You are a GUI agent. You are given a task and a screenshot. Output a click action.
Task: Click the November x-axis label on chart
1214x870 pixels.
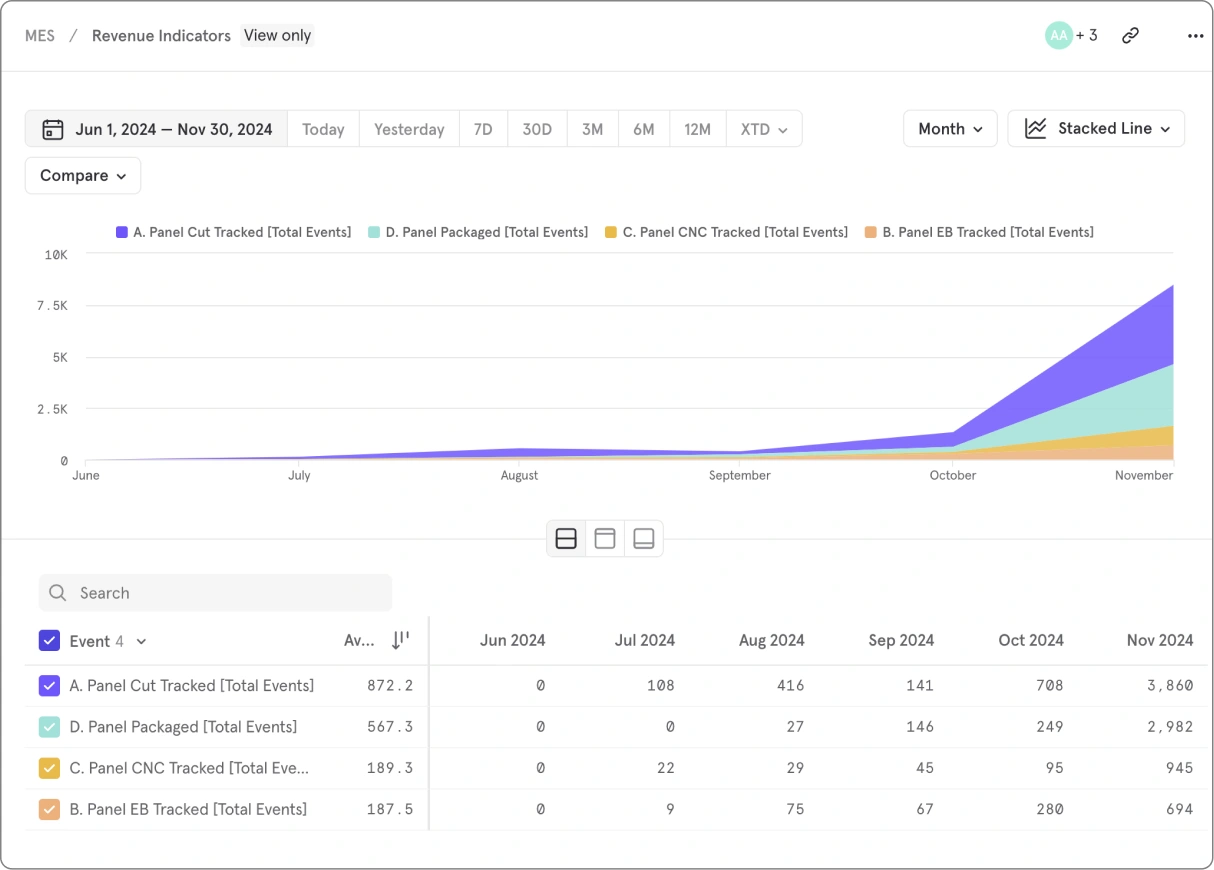[1144, 476]
